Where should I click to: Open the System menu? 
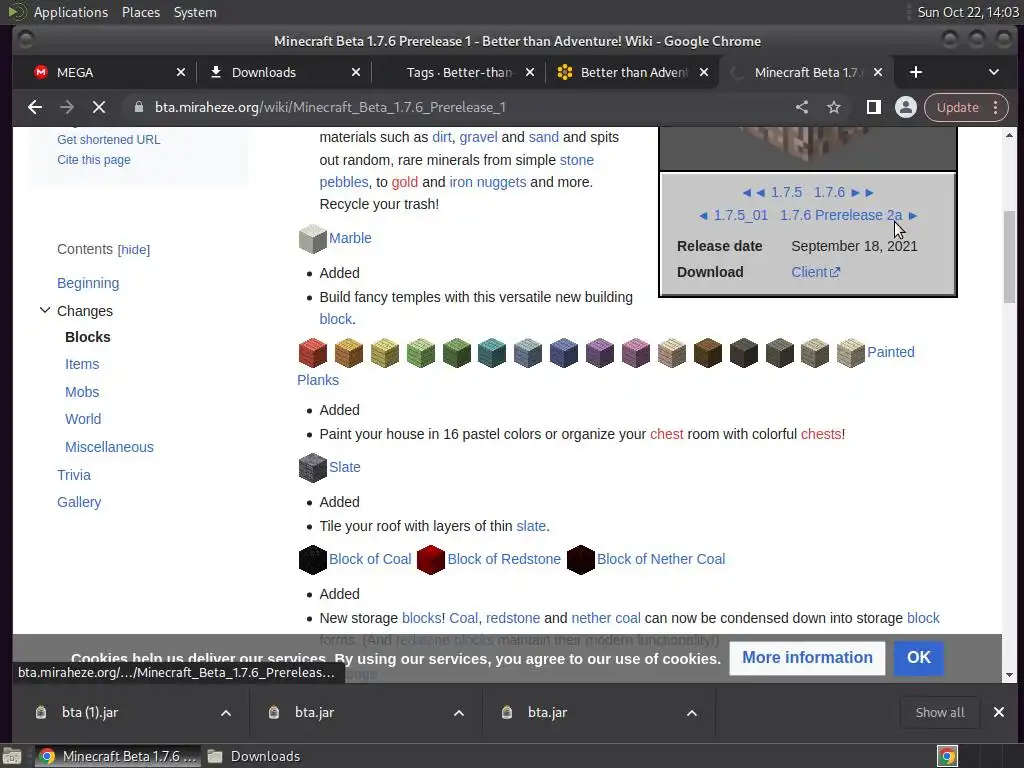pyautogui.click(x=195, y=12)
